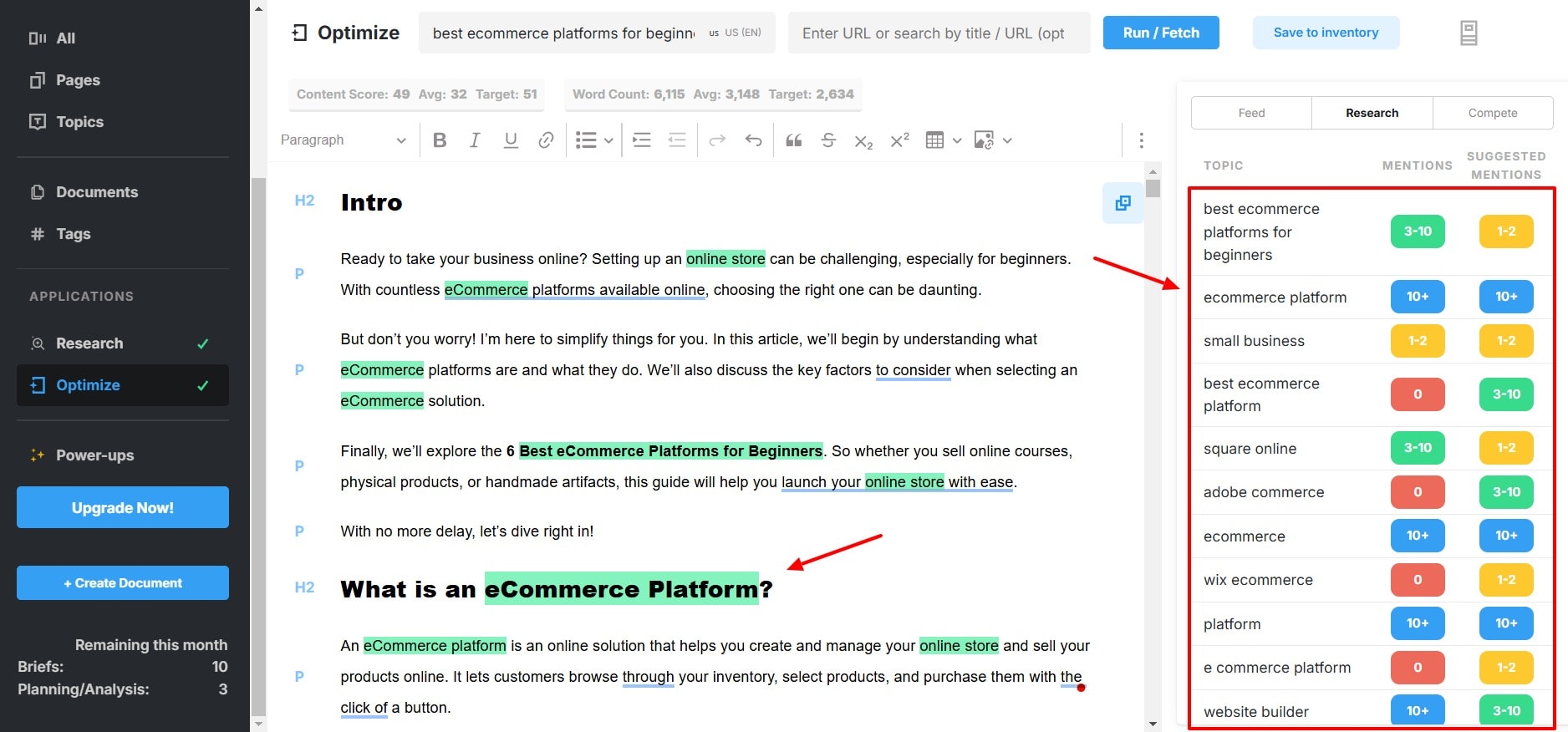Click the Save to inventory button
Viewport: 1568px width, 732px height.
(1326, 33)
